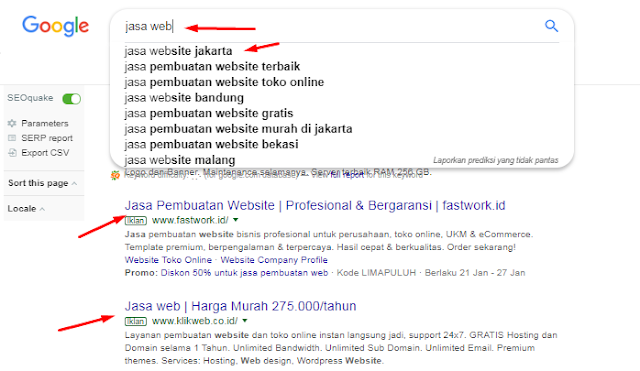Click the www.klikweb.co.id/ URL text
Viewport: 640px width, 371px height.
coord(195,321)
